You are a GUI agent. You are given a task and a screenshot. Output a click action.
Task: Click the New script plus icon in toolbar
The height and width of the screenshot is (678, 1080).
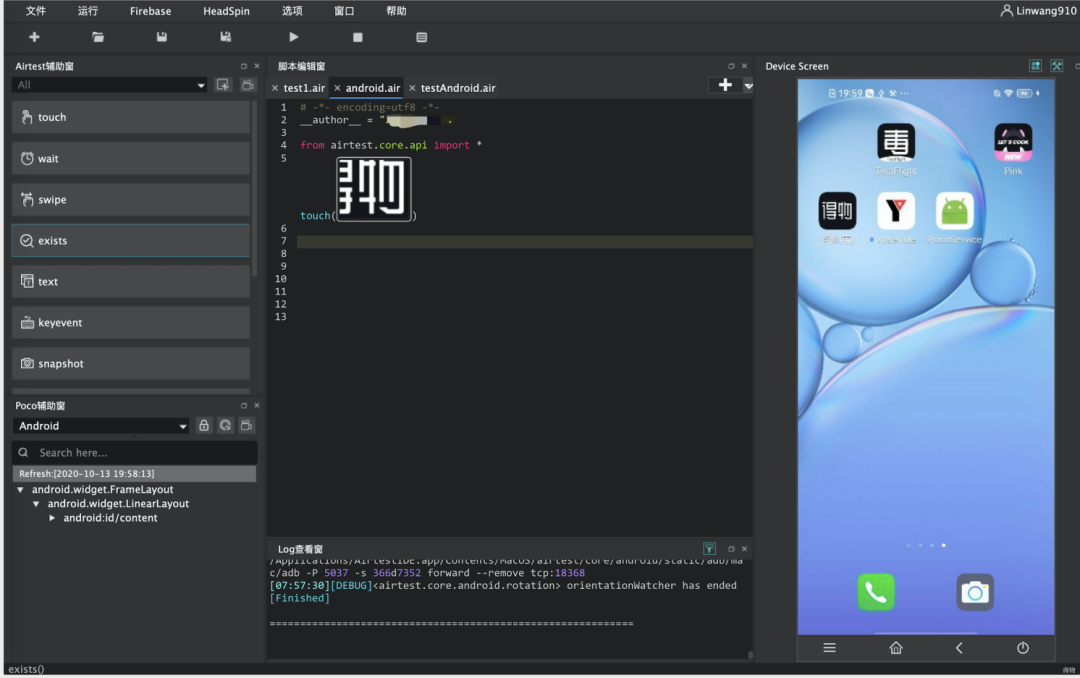(34, 37)
